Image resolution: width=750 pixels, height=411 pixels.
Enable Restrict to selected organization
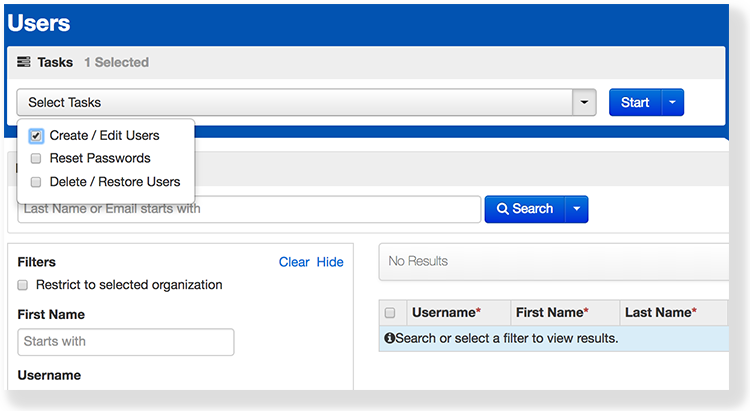point(23,285)
